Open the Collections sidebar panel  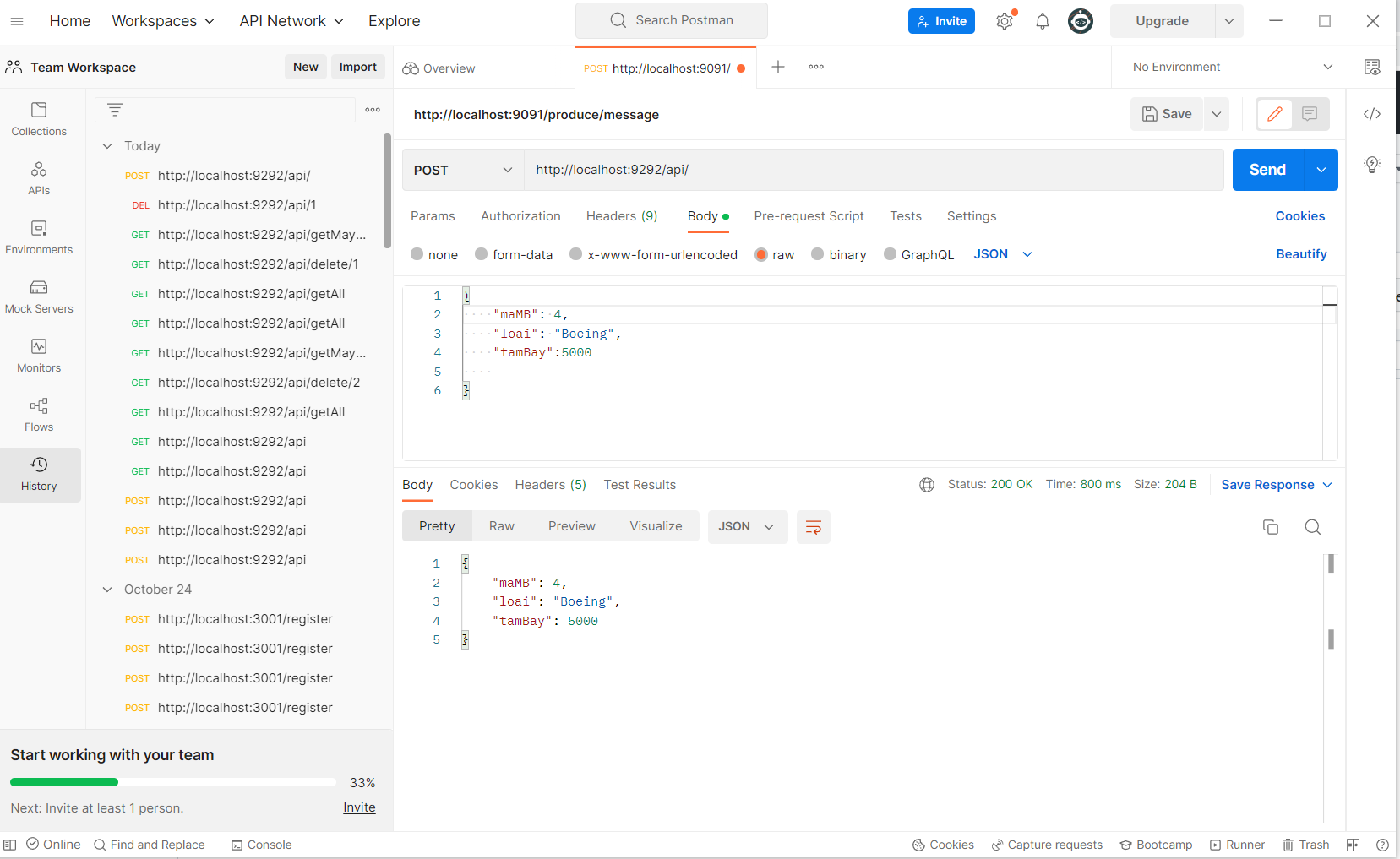[39, 119]
